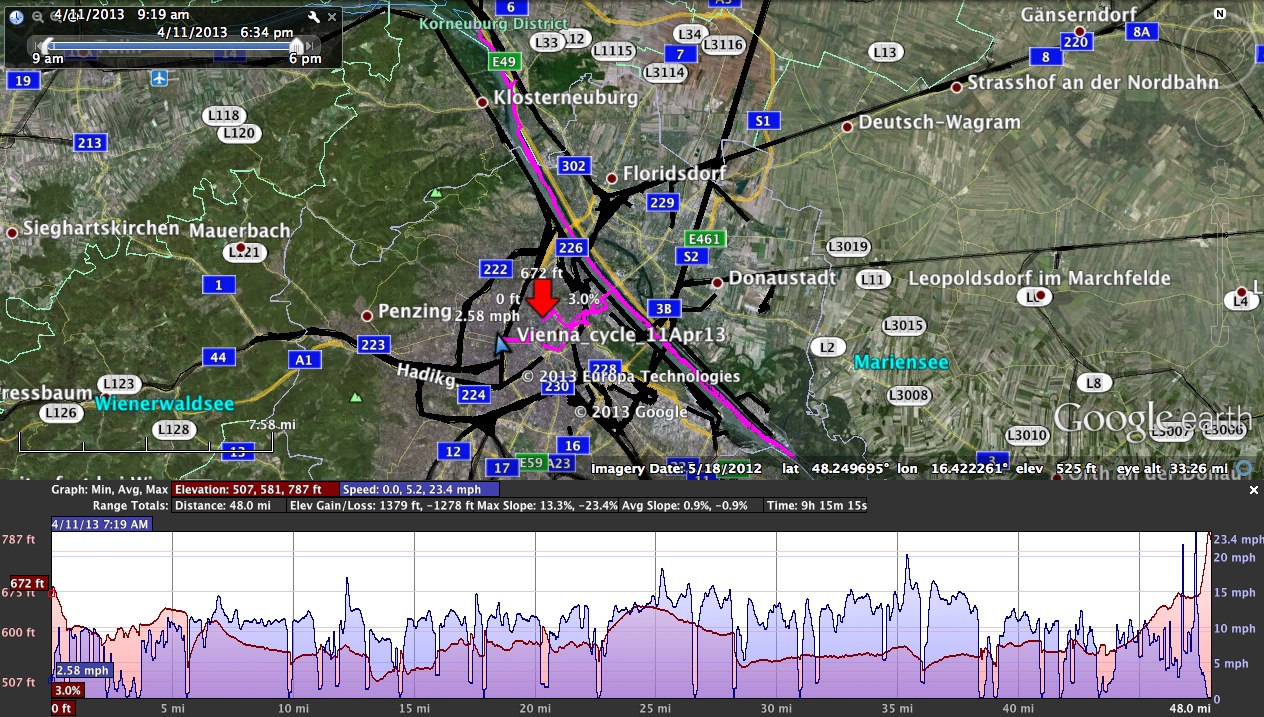This screenshot has width=1264, height=717.
Task: Click the clock icon in time slider
Action: (x=16, y=16)
